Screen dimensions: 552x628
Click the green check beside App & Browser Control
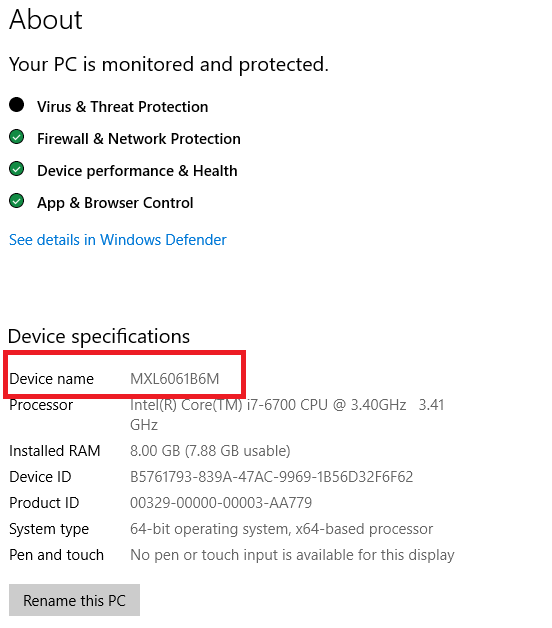[16, 201]
